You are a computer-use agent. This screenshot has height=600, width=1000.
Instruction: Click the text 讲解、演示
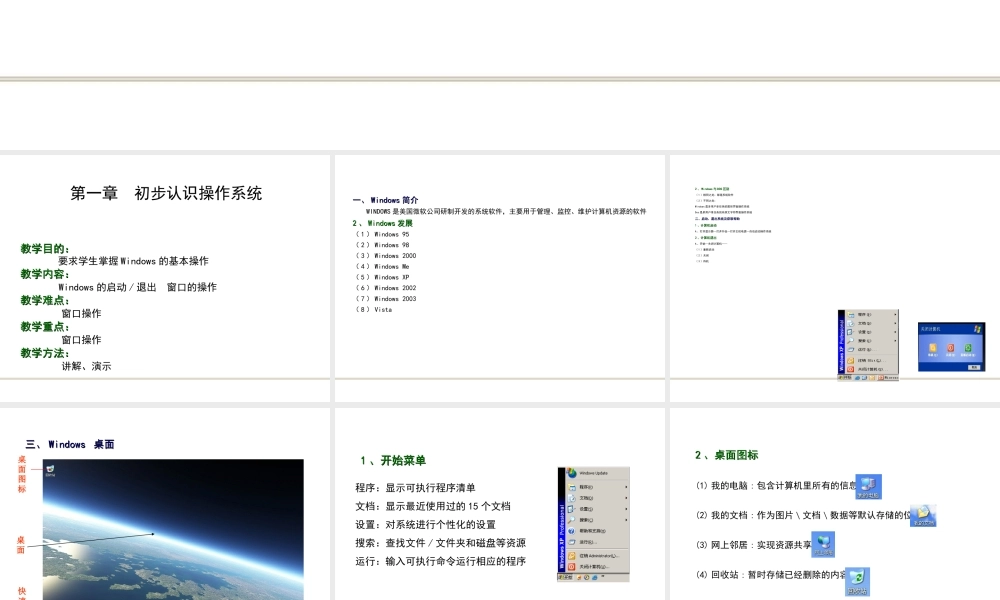tap(86, 366)
